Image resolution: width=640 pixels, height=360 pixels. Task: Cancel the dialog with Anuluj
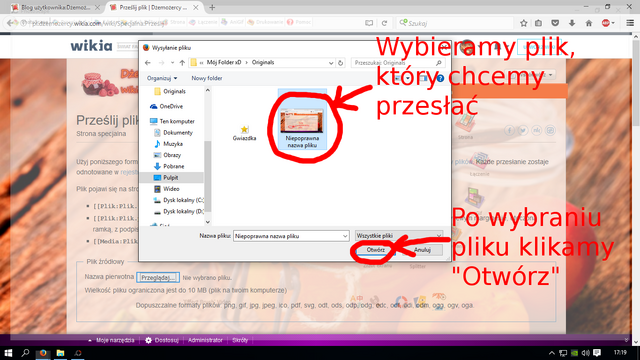click(x=422, y=250)
